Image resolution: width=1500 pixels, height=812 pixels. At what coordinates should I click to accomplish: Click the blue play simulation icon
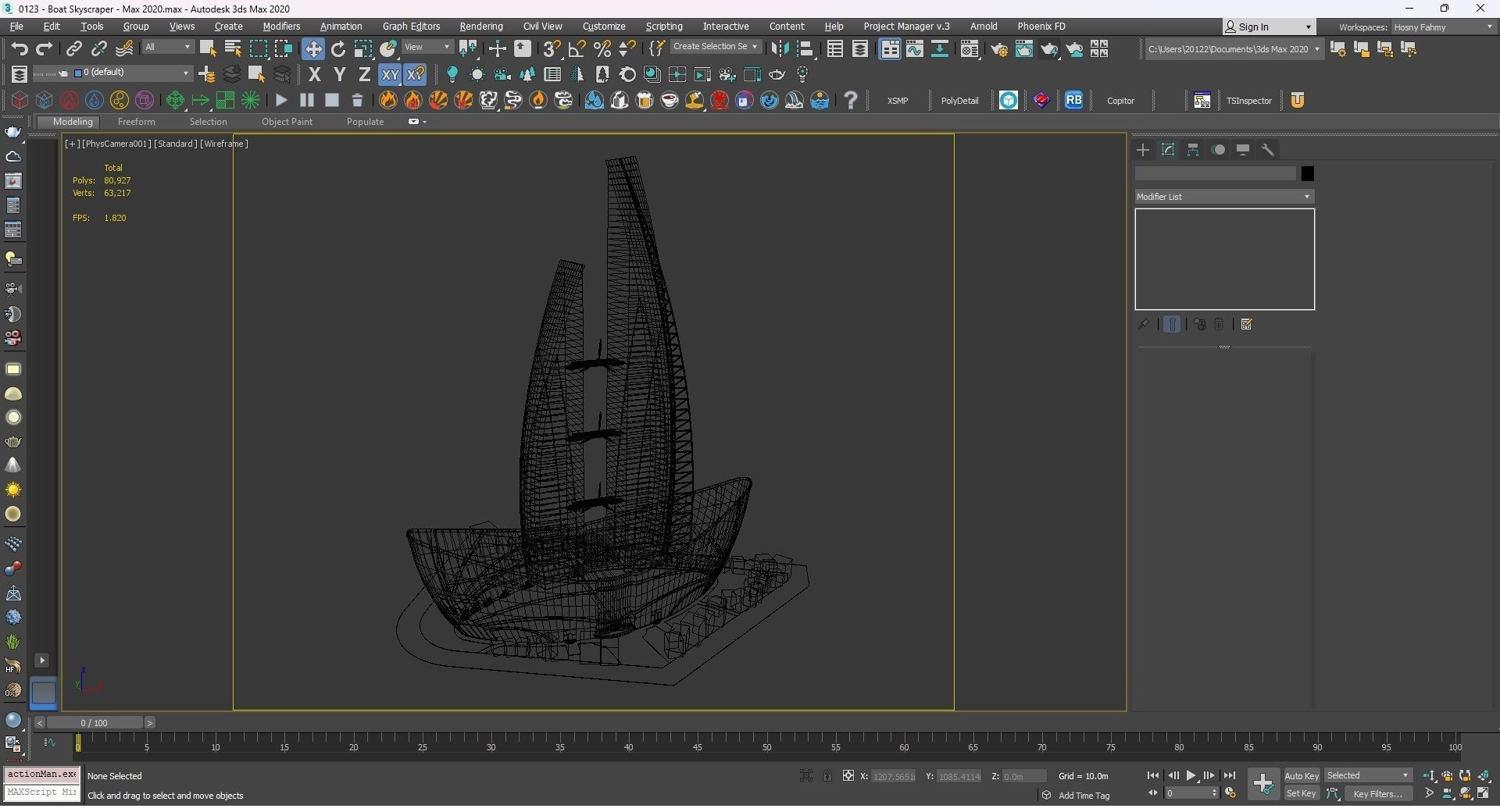[281, 100]
